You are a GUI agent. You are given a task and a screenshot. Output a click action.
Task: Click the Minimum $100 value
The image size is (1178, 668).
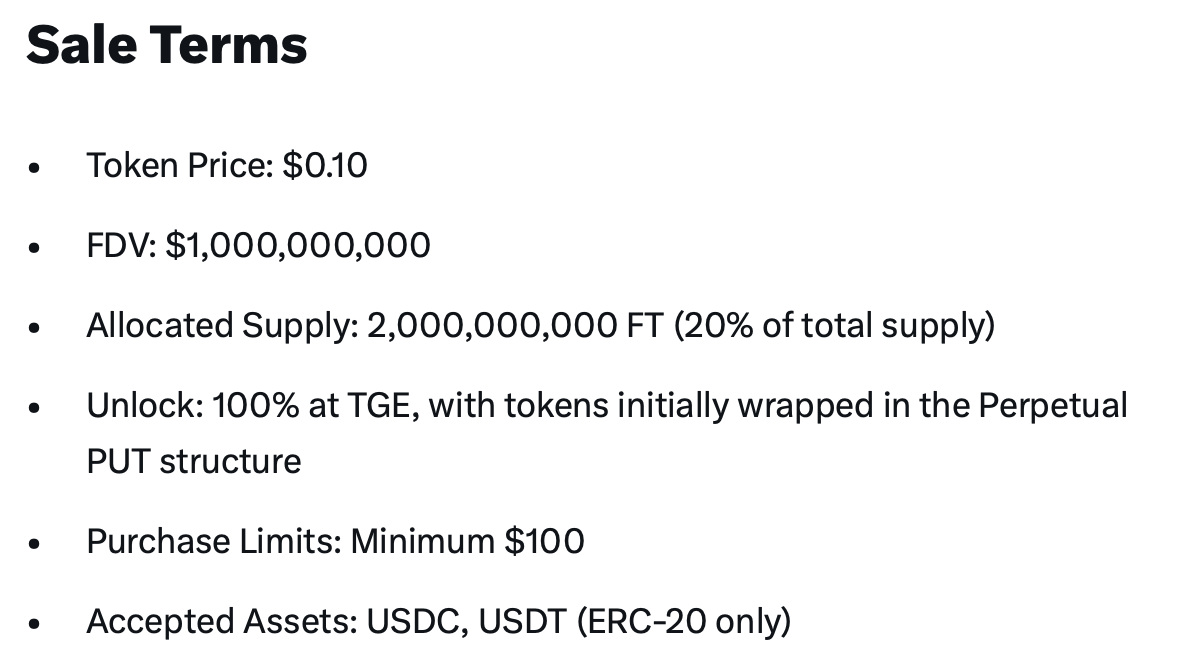click(467, 541)
